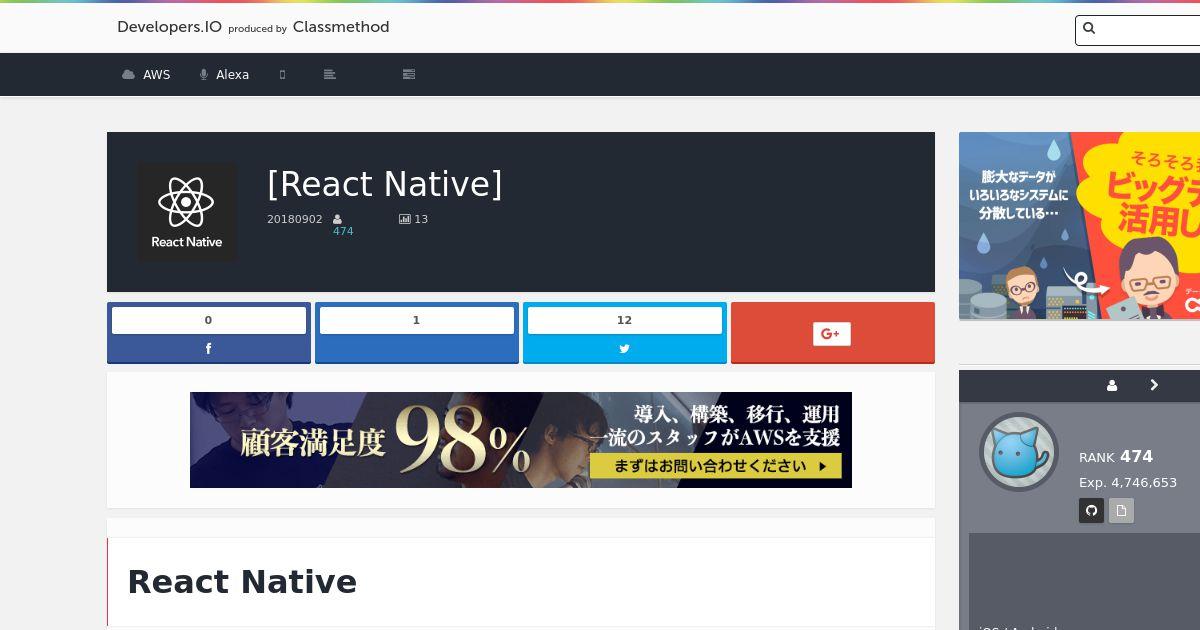
Task: Share via the Google+ button
Action: pyautogui.click(x=833, y=332)
